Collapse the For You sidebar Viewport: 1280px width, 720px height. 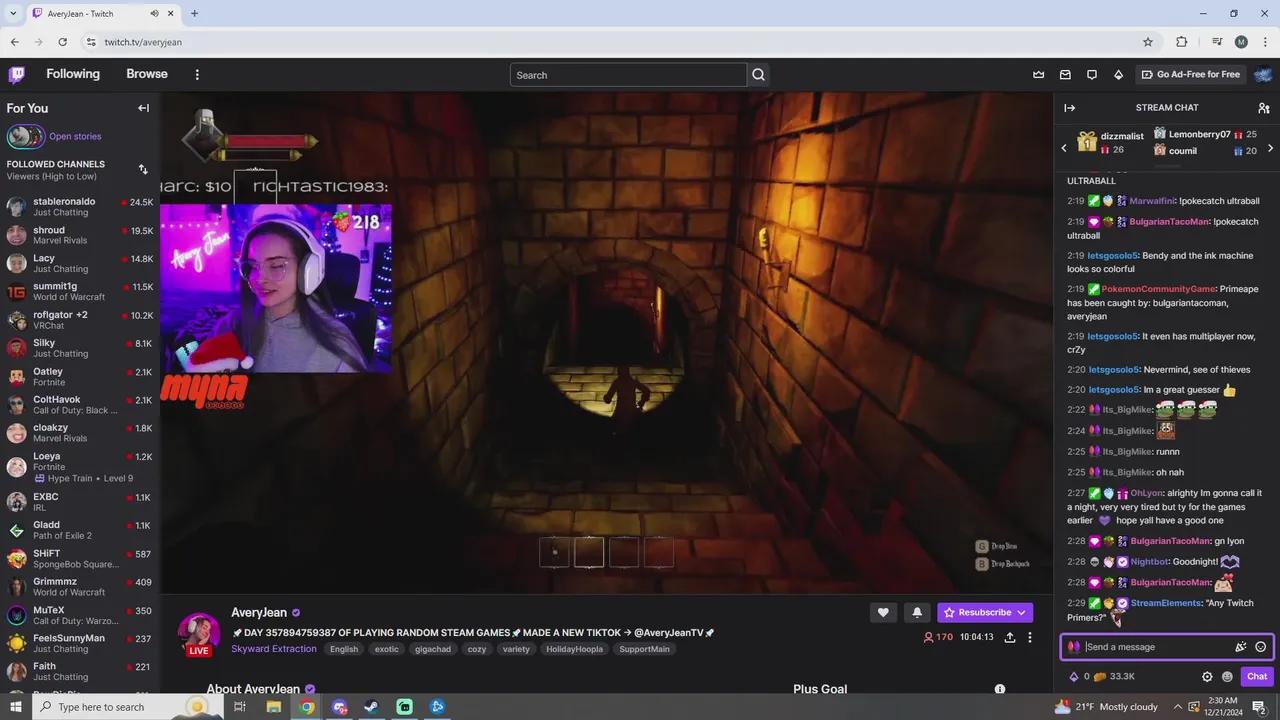[x=143, y=108]
